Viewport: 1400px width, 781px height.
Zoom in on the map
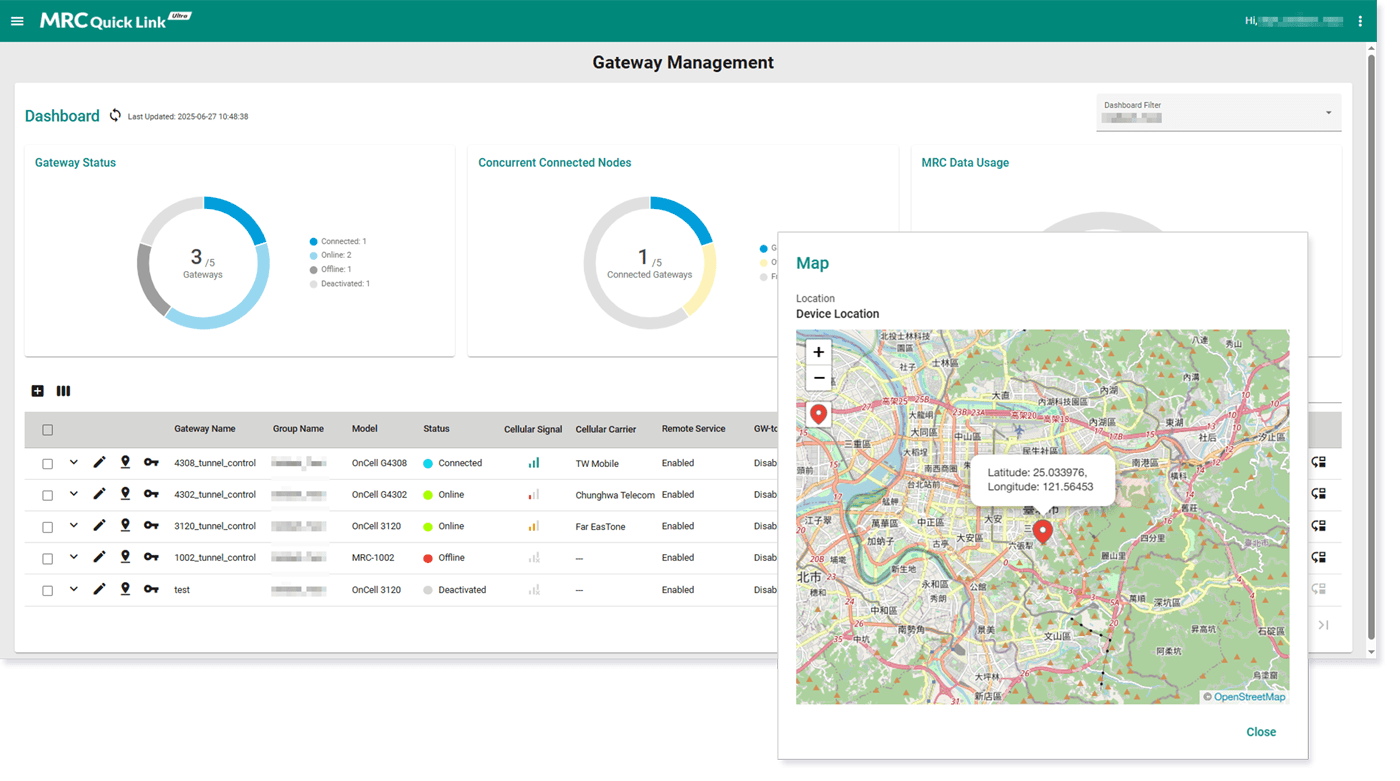click(818, 352)
